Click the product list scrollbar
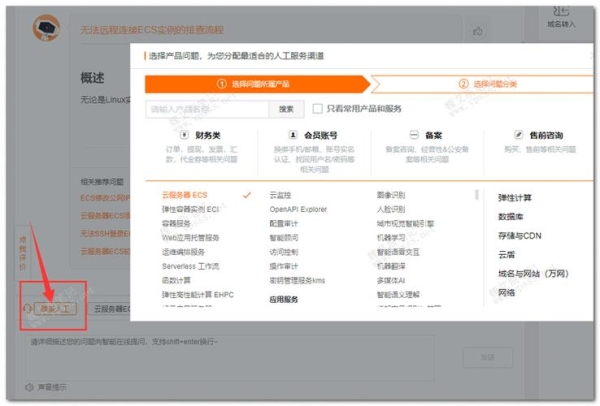This screenshot has height=406, width=600. click(477, 194)
